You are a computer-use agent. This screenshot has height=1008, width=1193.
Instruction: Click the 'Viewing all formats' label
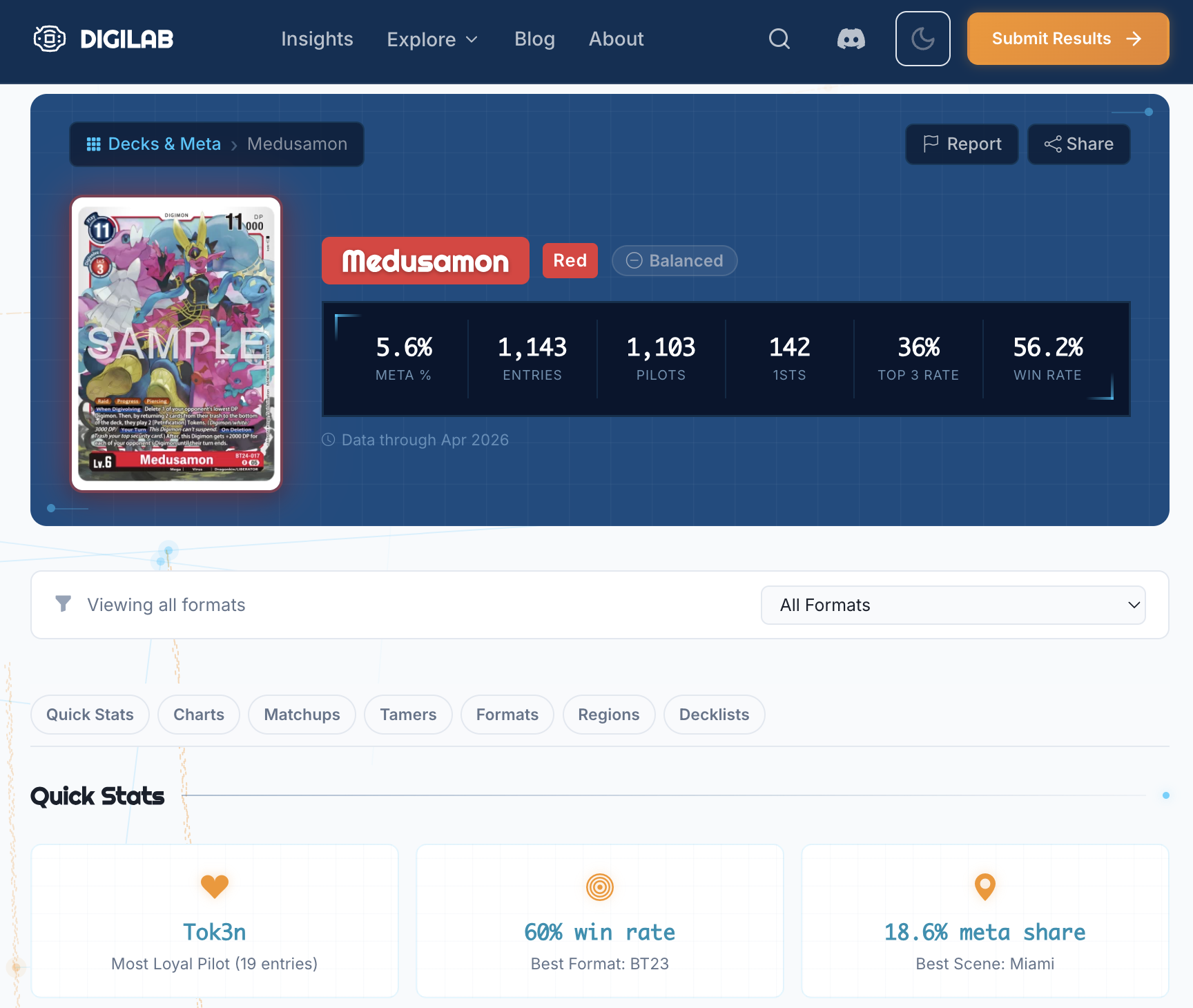[x=166, y=605]
